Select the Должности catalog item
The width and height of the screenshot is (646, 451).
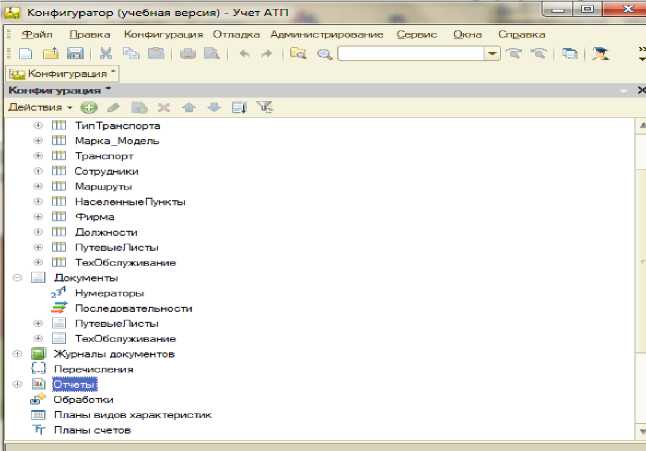(x=106, y=232)
